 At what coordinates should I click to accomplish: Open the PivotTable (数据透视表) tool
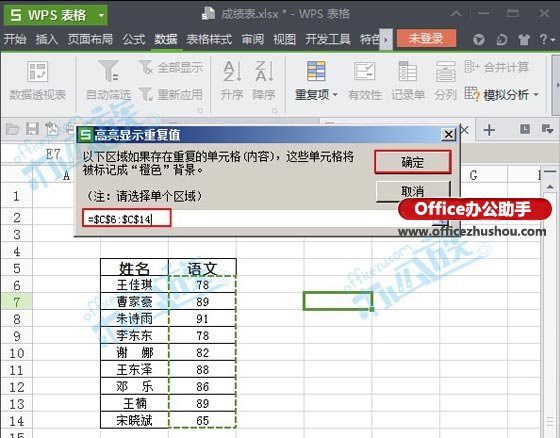click(x=37, y=81)
